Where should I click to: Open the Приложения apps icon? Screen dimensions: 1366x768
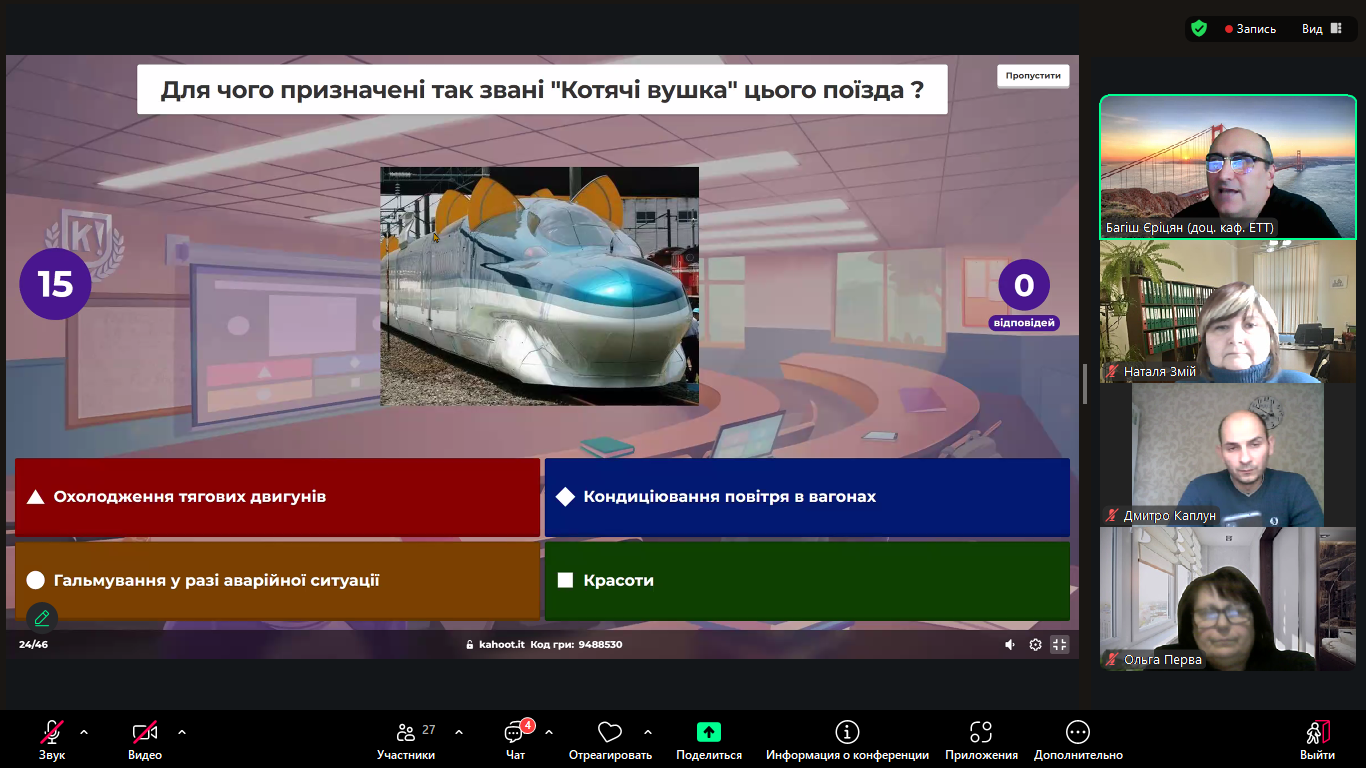(981, 740)
